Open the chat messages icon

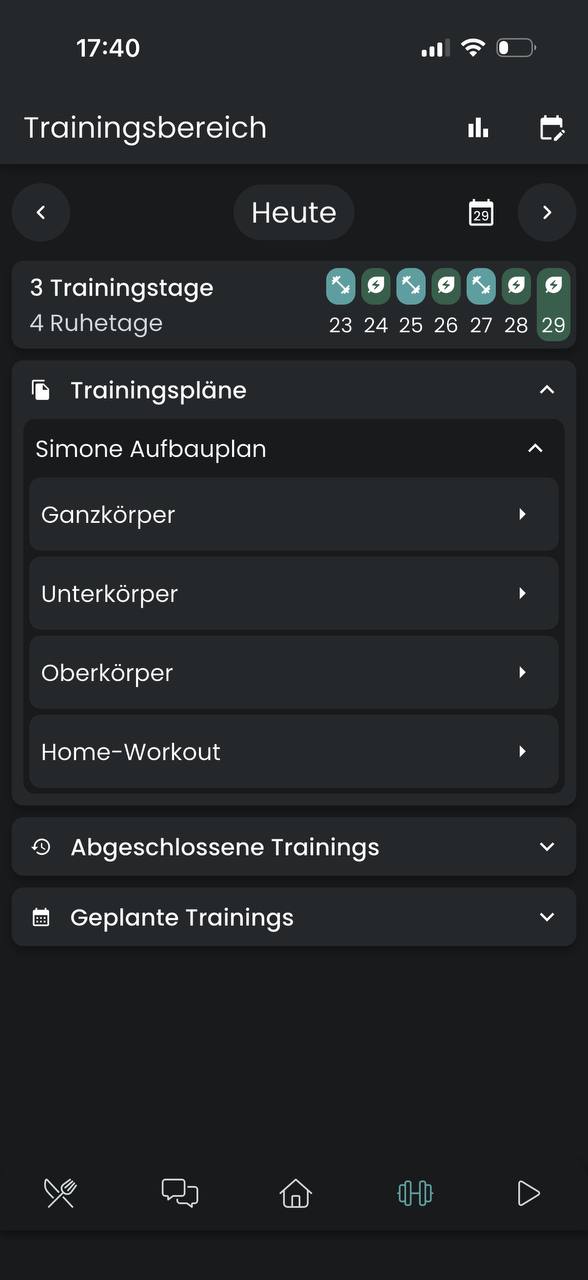click(x=179, y=1192)
